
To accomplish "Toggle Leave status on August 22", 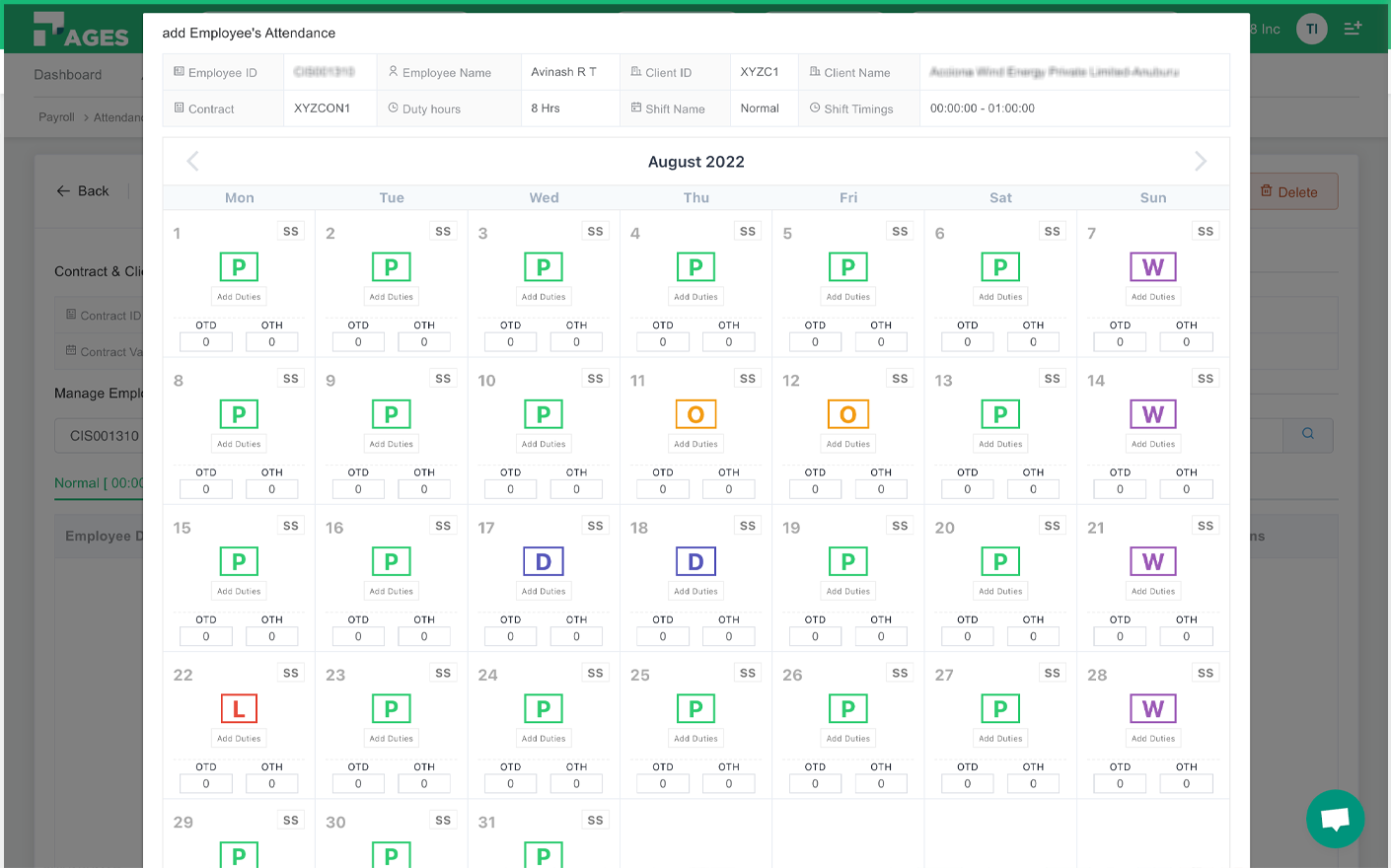I will click(239, 708).
